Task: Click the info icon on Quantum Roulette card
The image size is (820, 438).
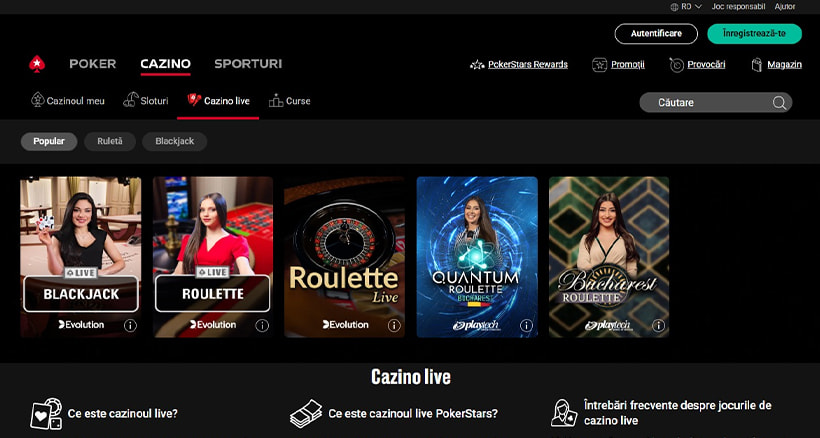Action: (526, 326)
